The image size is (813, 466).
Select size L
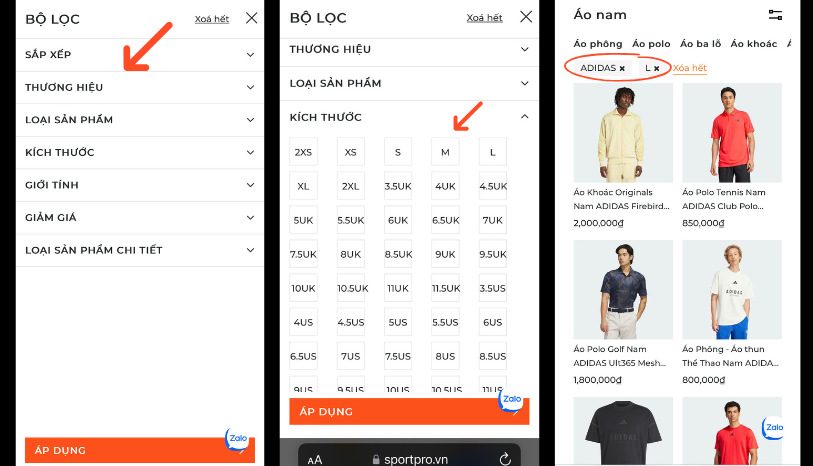point(493,152)
